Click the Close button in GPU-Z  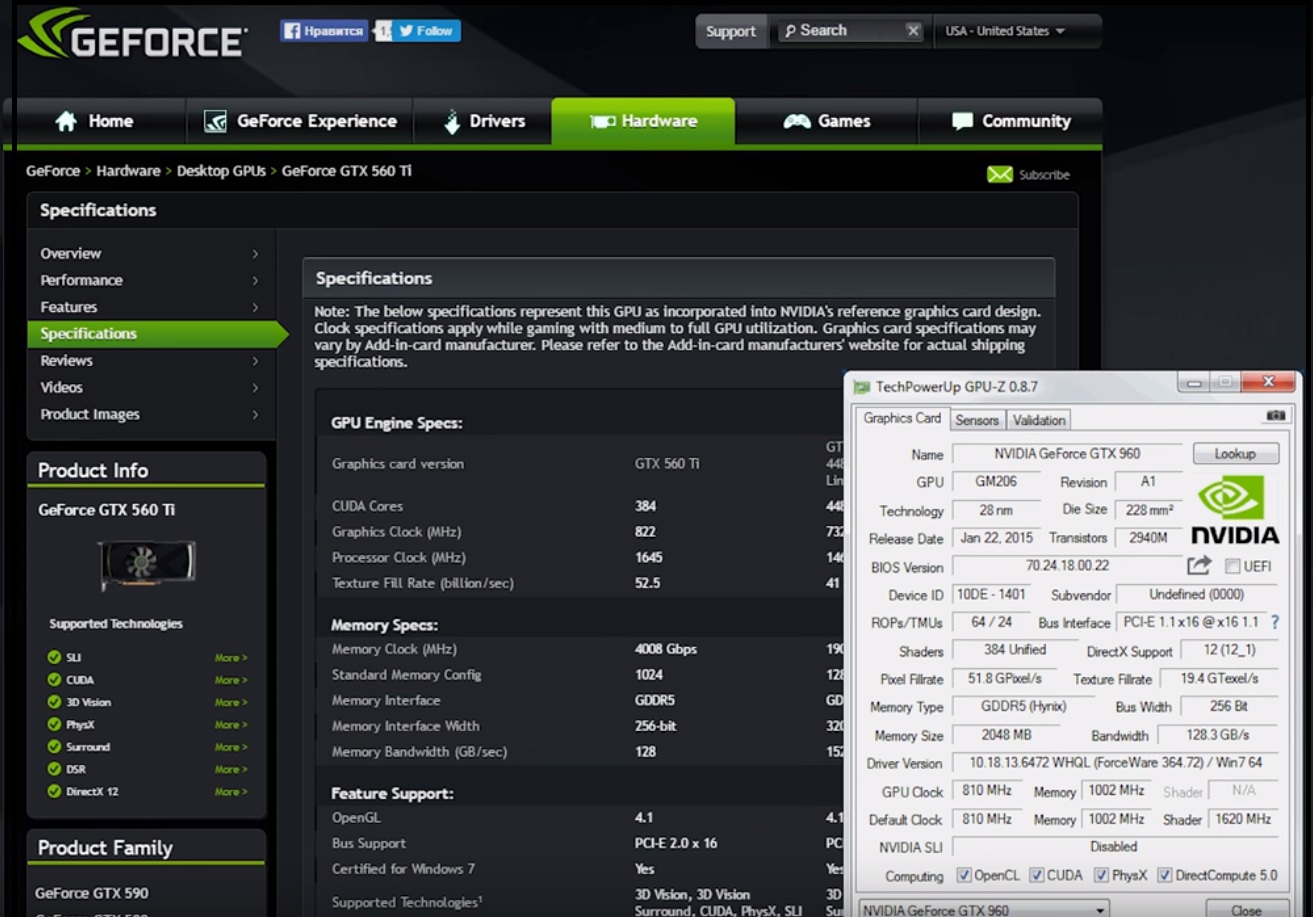[1246, 909]
